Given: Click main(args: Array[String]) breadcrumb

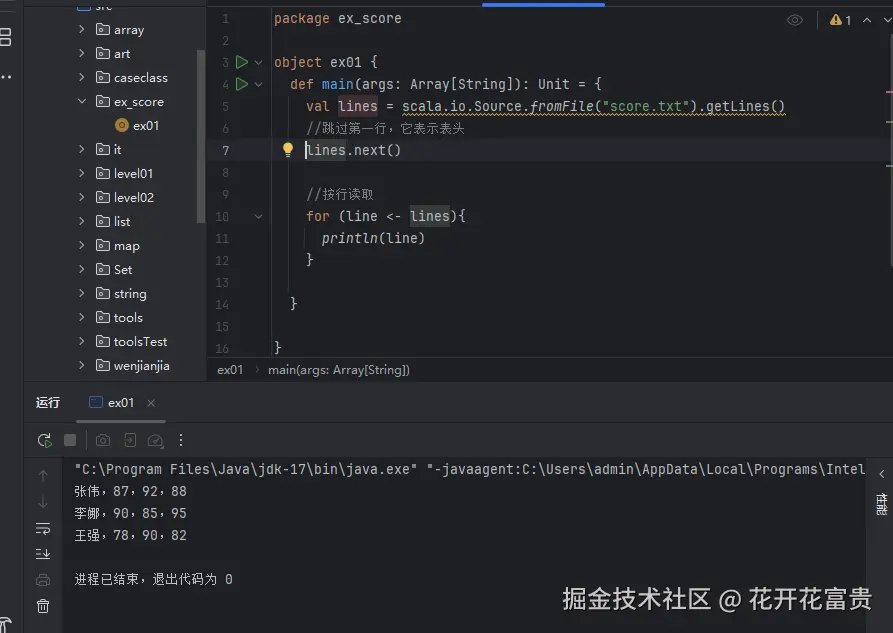Looking at the screenshot, I should (x=339, y=370).
